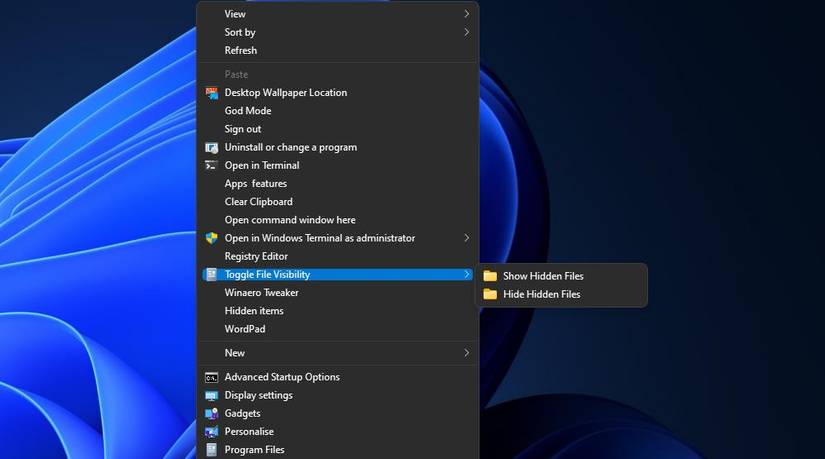
Task: Click the Uninstall or change a program icon
Action: coord(212,148)
